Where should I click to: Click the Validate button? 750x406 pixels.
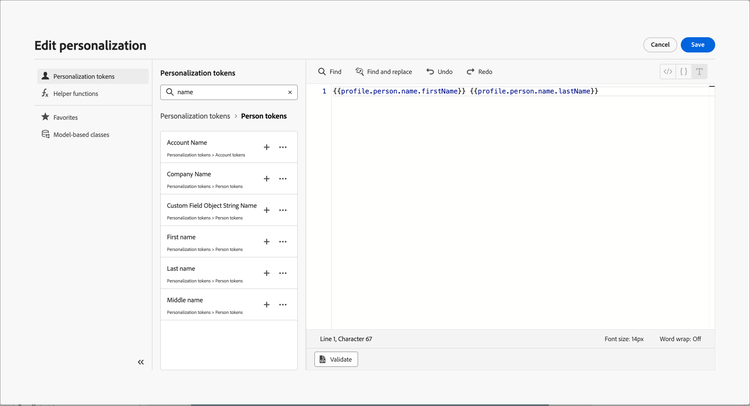point(336,360)
